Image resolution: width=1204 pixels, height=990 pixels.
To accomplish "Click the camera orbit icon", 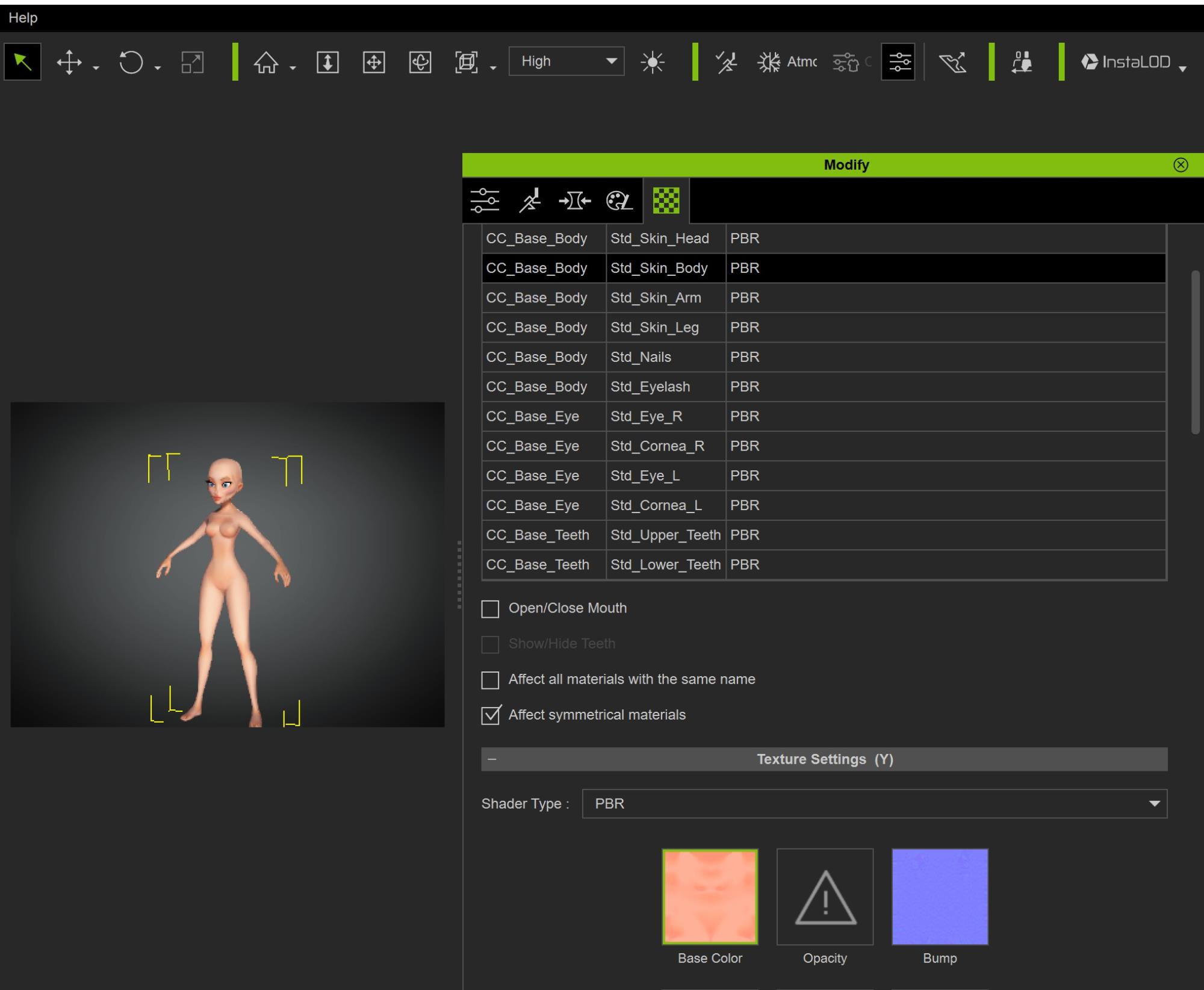I will (x=420, y=62).
